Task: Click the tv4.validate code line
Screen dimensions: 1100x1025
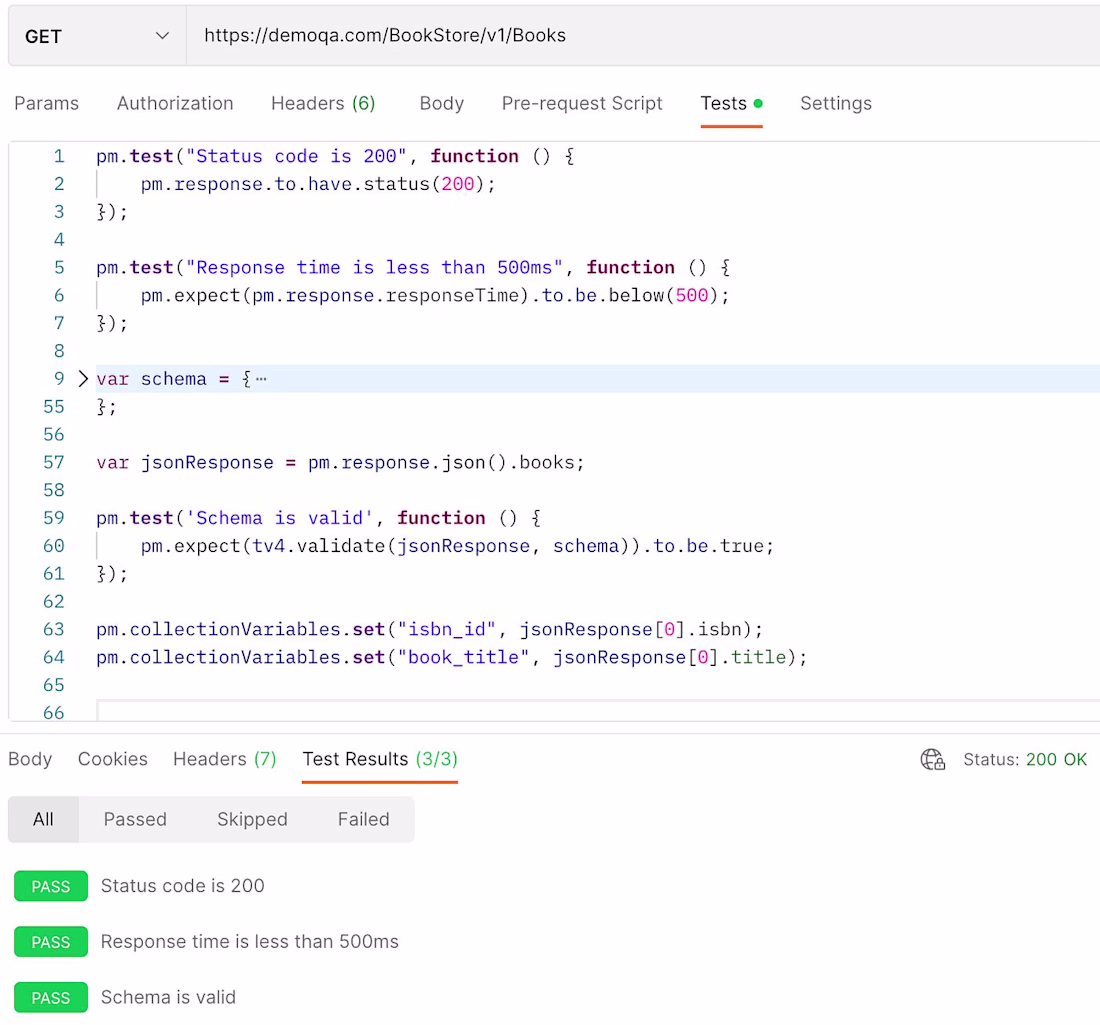Action: coord(457,546)
